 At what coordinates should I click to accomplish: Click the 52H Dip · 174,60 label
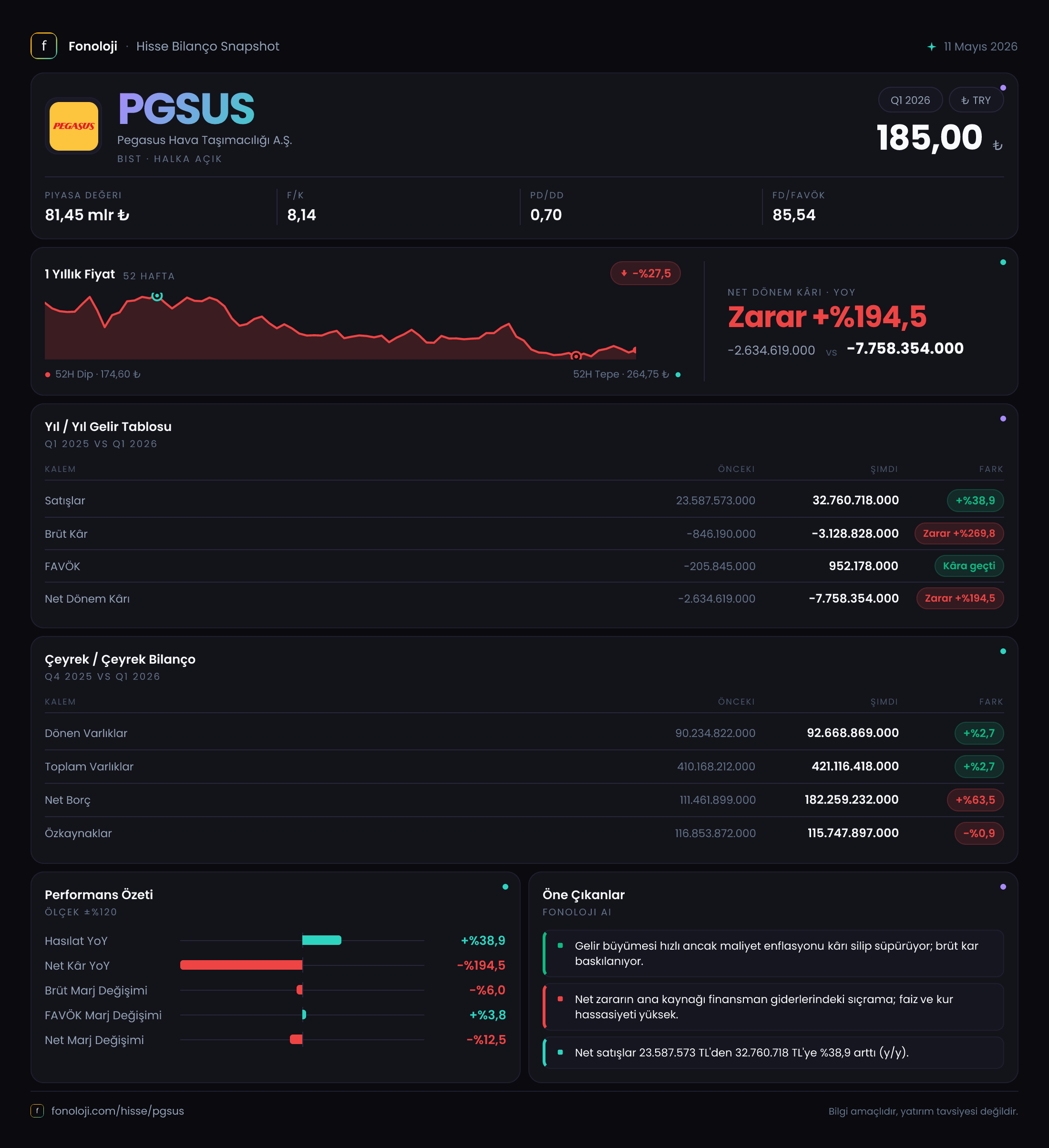click(97, 375)
